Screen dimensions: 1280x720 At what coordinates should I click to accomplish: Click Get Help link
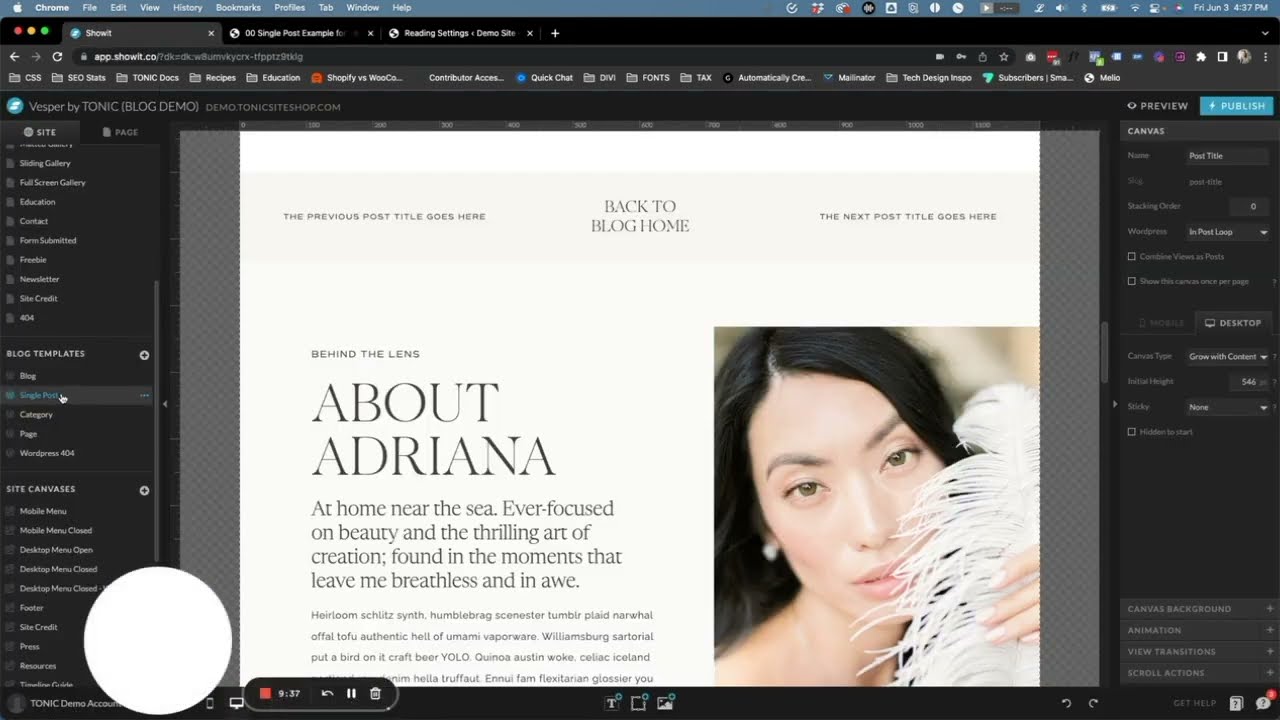point(1194,703)
